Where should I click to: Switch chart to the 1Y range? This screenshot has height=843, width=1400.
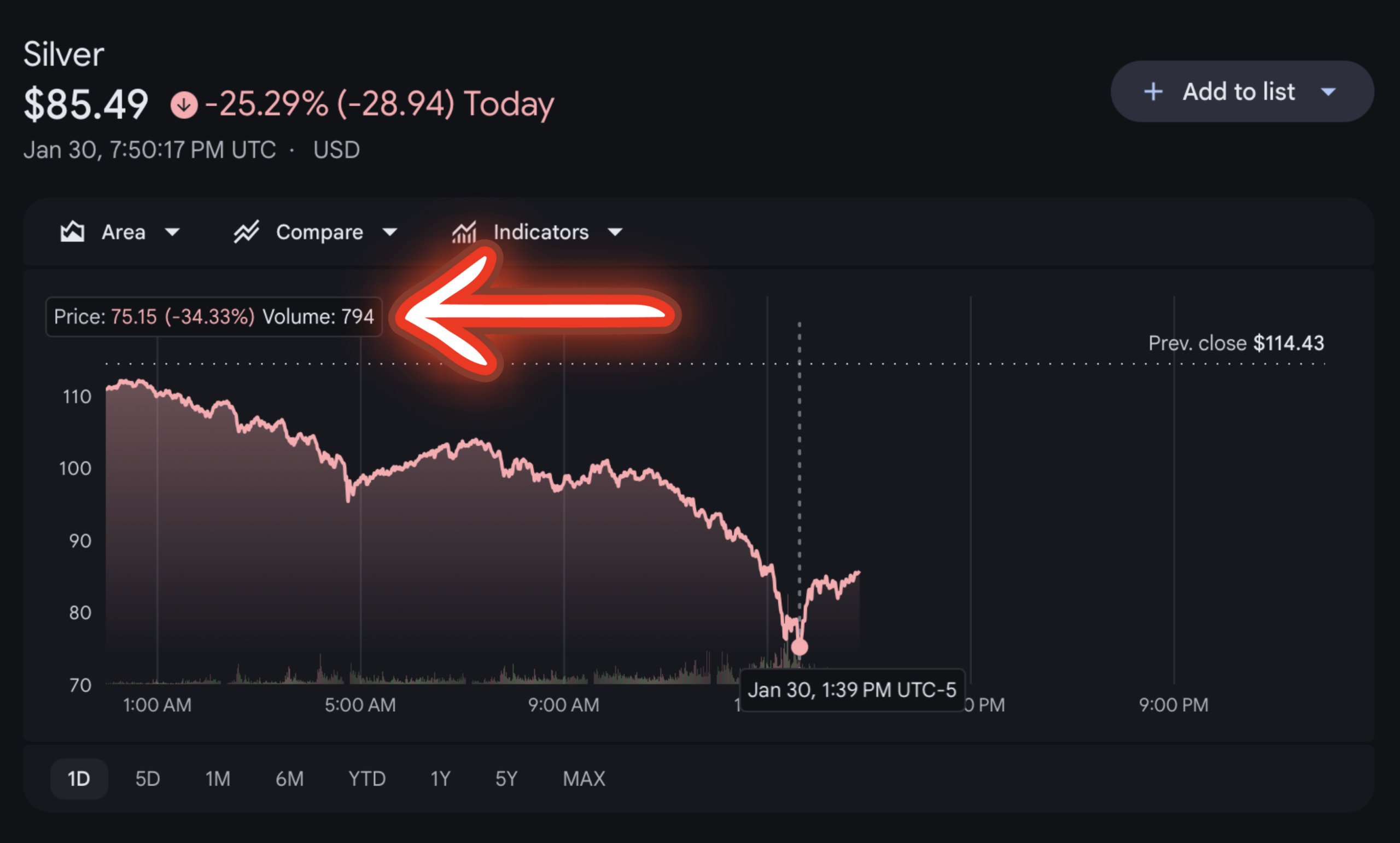click(x=441, y=778)
